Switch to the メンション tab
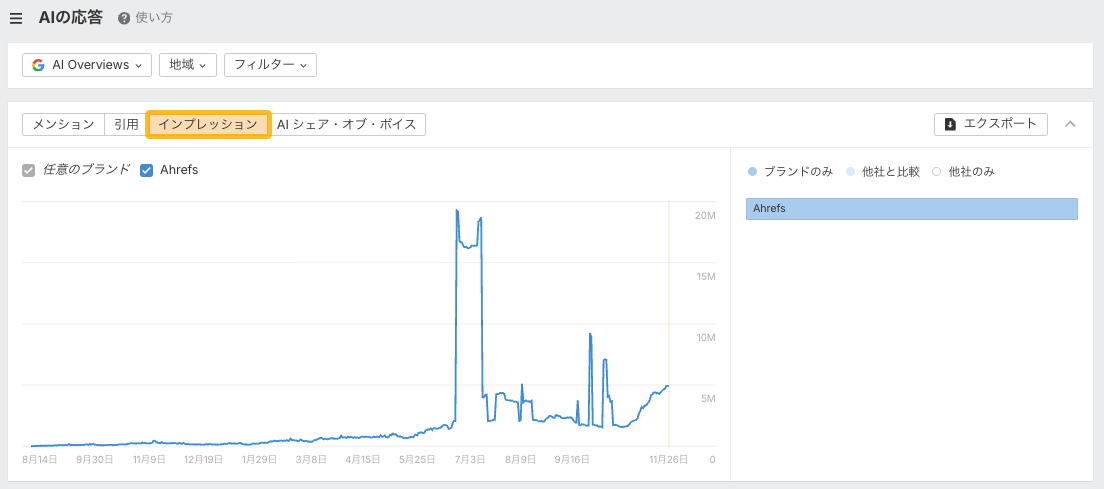 64,124
